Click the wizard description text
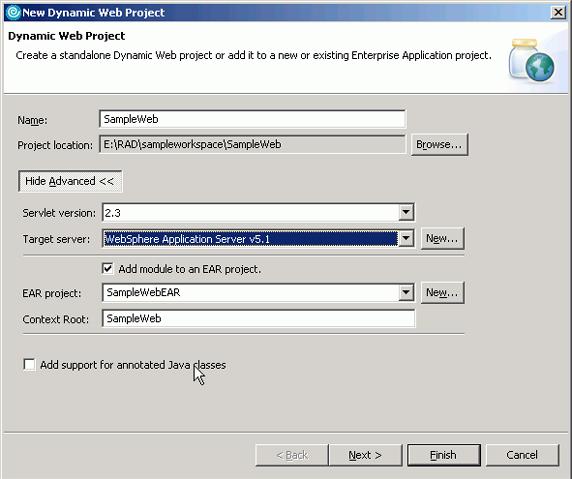The height and width of the screenshot is (479, 572). (x=254, y=55)
